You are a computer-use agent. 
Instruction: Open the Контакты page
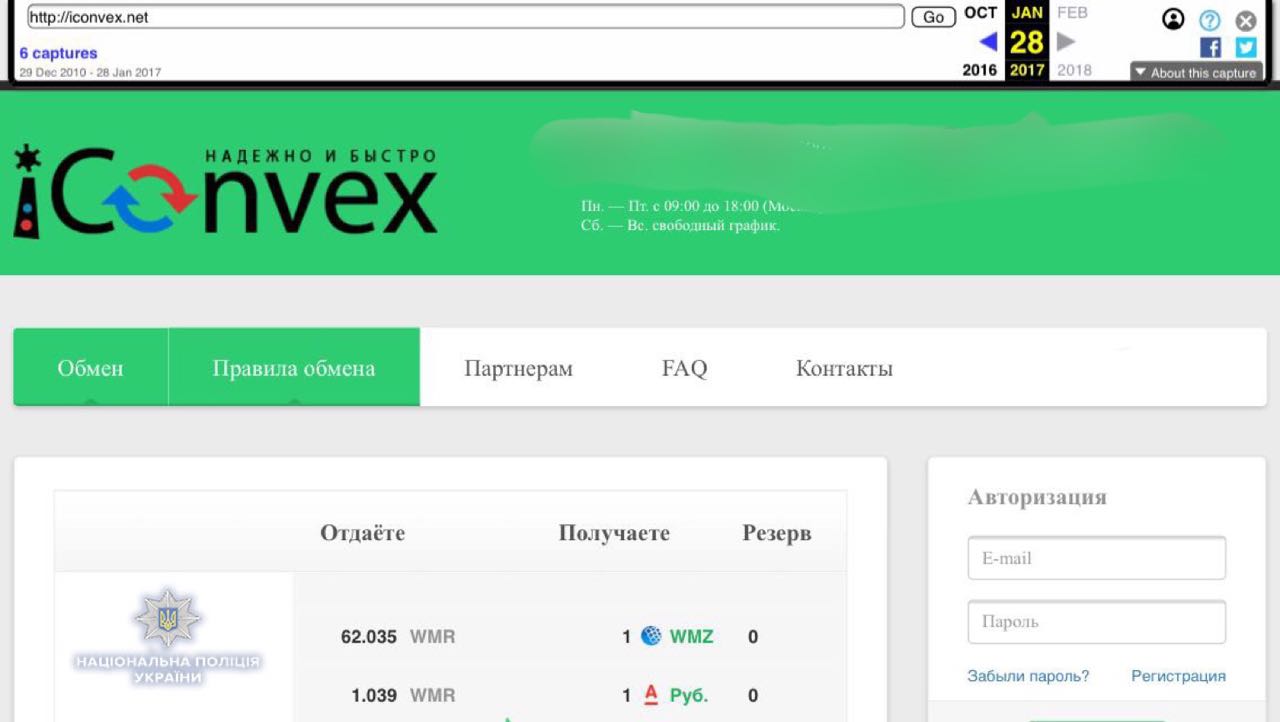pyautogui.click(x=844, y=368)
